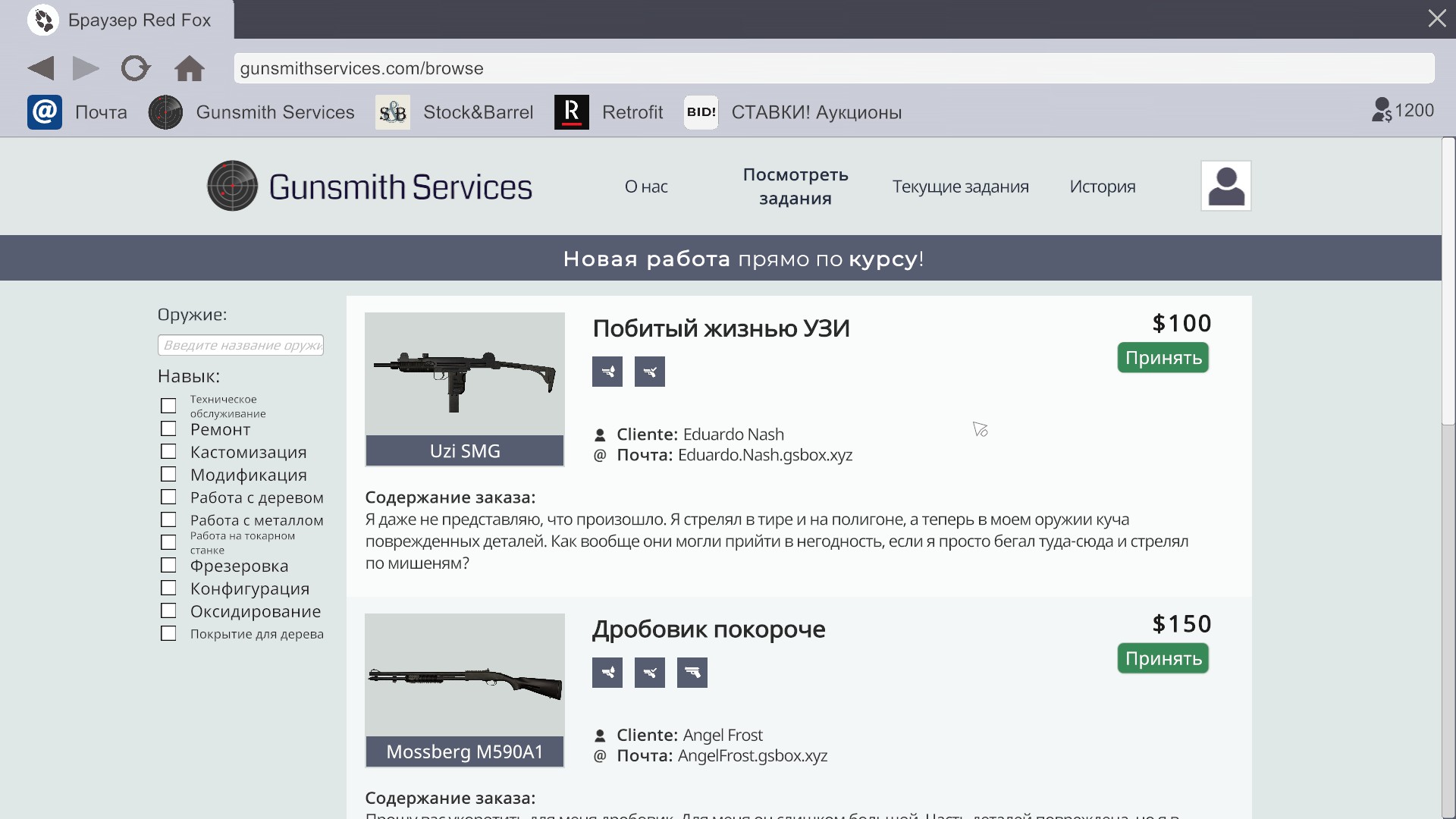Click the Побитый жизнью УЗИ title
1456x819 pixels.
721,328
